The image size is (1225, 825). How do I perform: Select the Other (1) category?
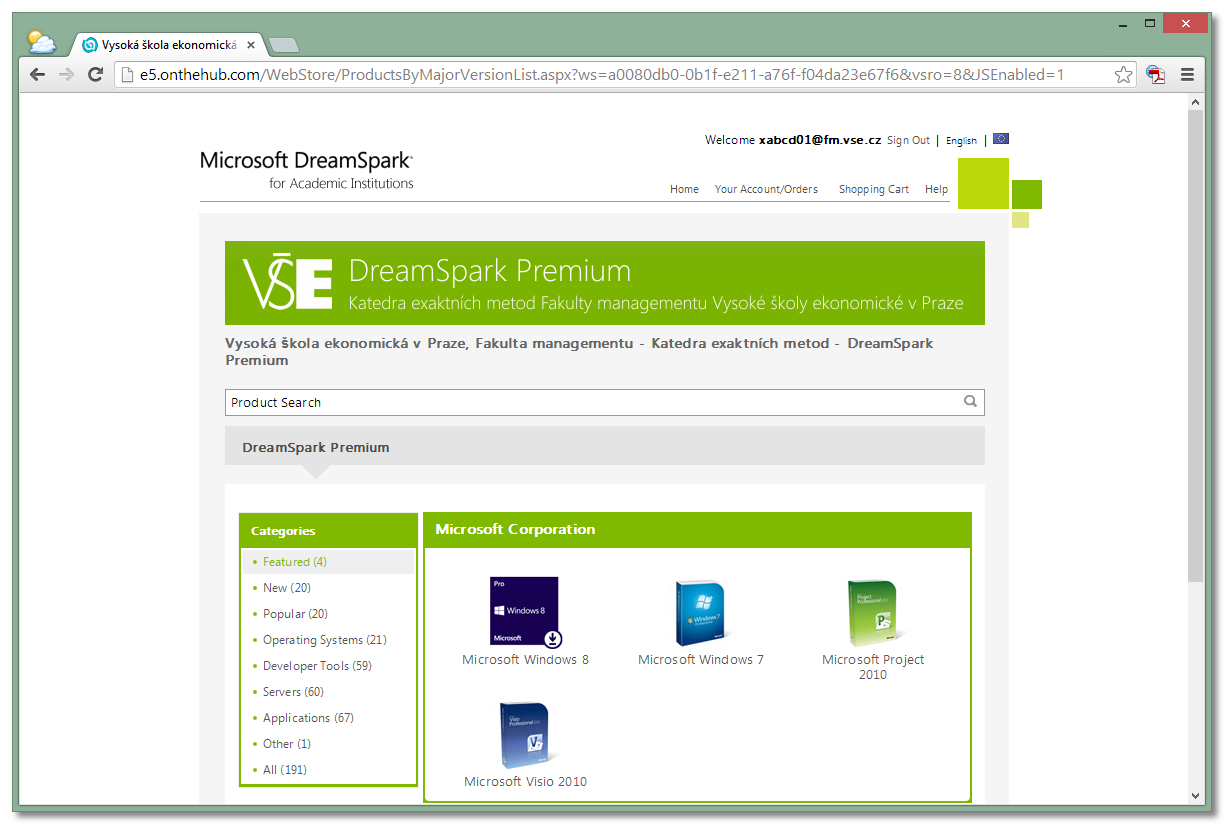(x=287, y=744)
